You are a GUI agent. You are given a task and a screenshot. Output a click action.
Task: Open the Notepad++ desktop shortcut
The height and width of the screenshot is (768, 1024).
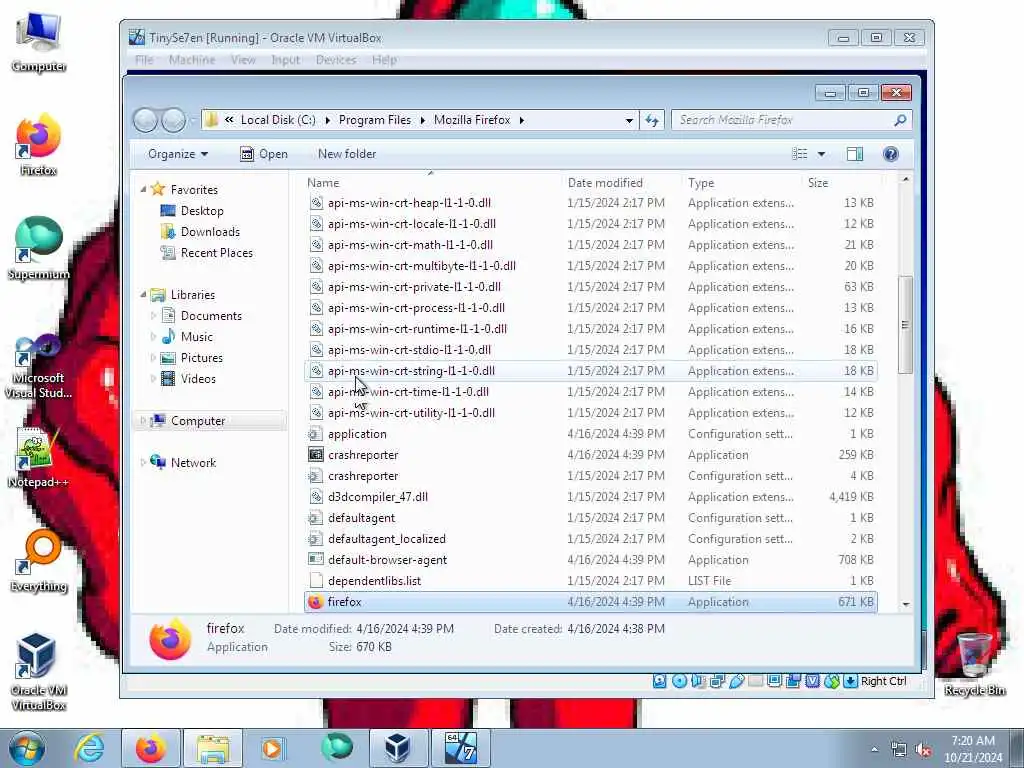39,456
